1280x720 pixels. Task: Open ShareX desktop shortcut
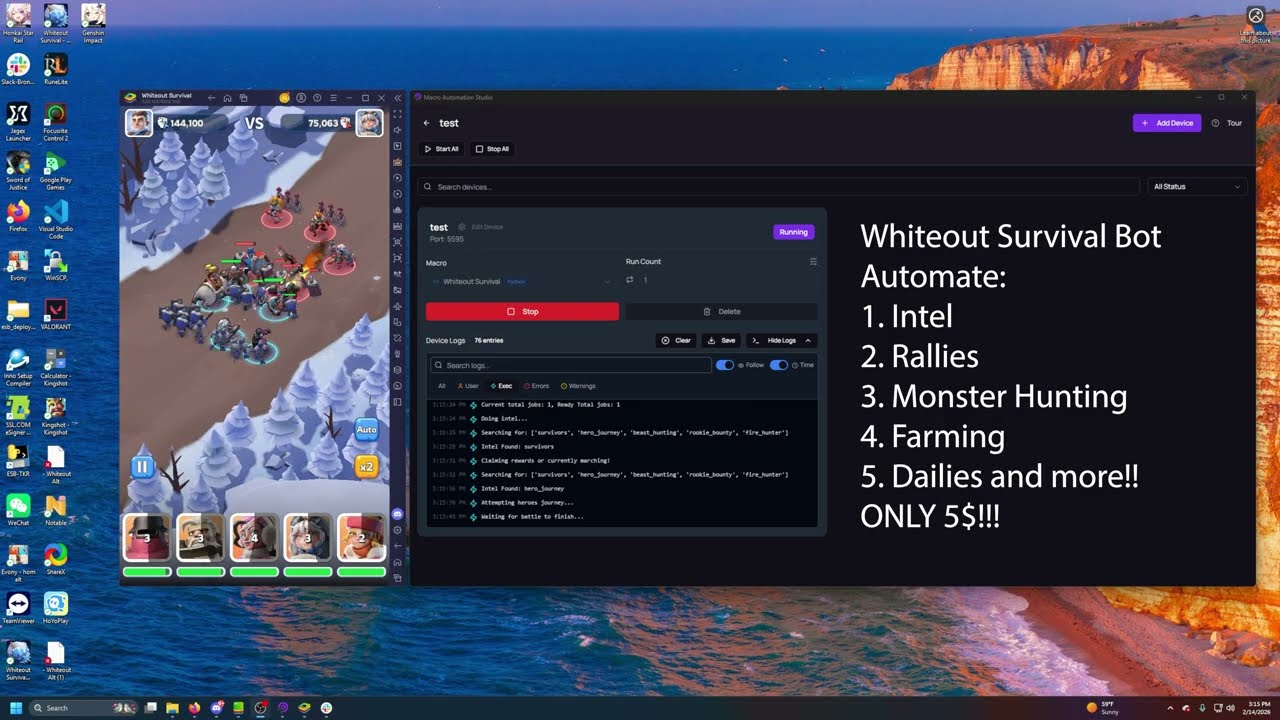point(56,560)
